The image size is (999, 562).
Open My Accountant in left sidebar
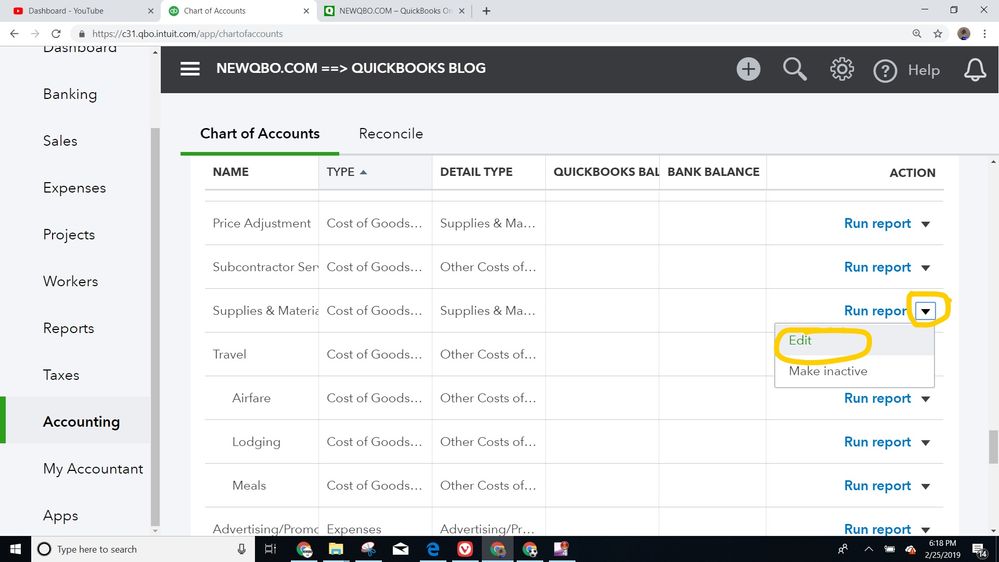point(93,468)
